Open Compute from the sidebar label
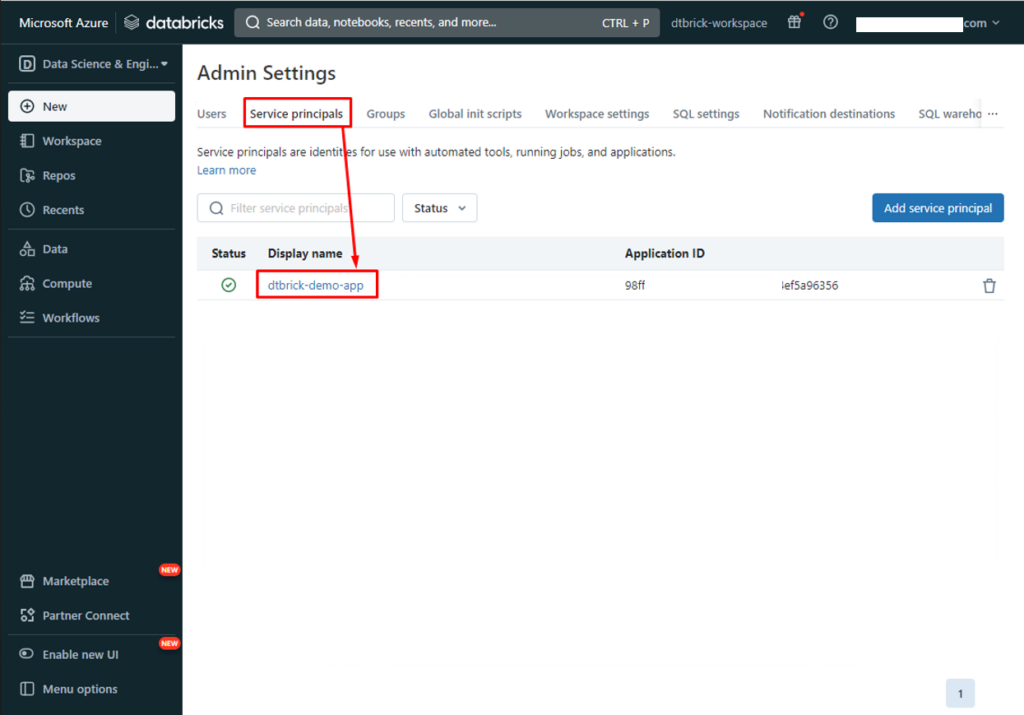The image size is (1024, 715). click(x=67, y=283)
